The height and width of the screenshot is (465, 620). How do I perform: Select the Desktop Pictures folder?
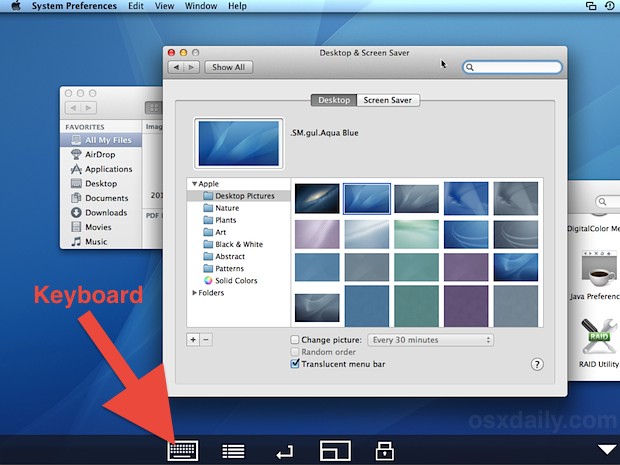(239, 196)
